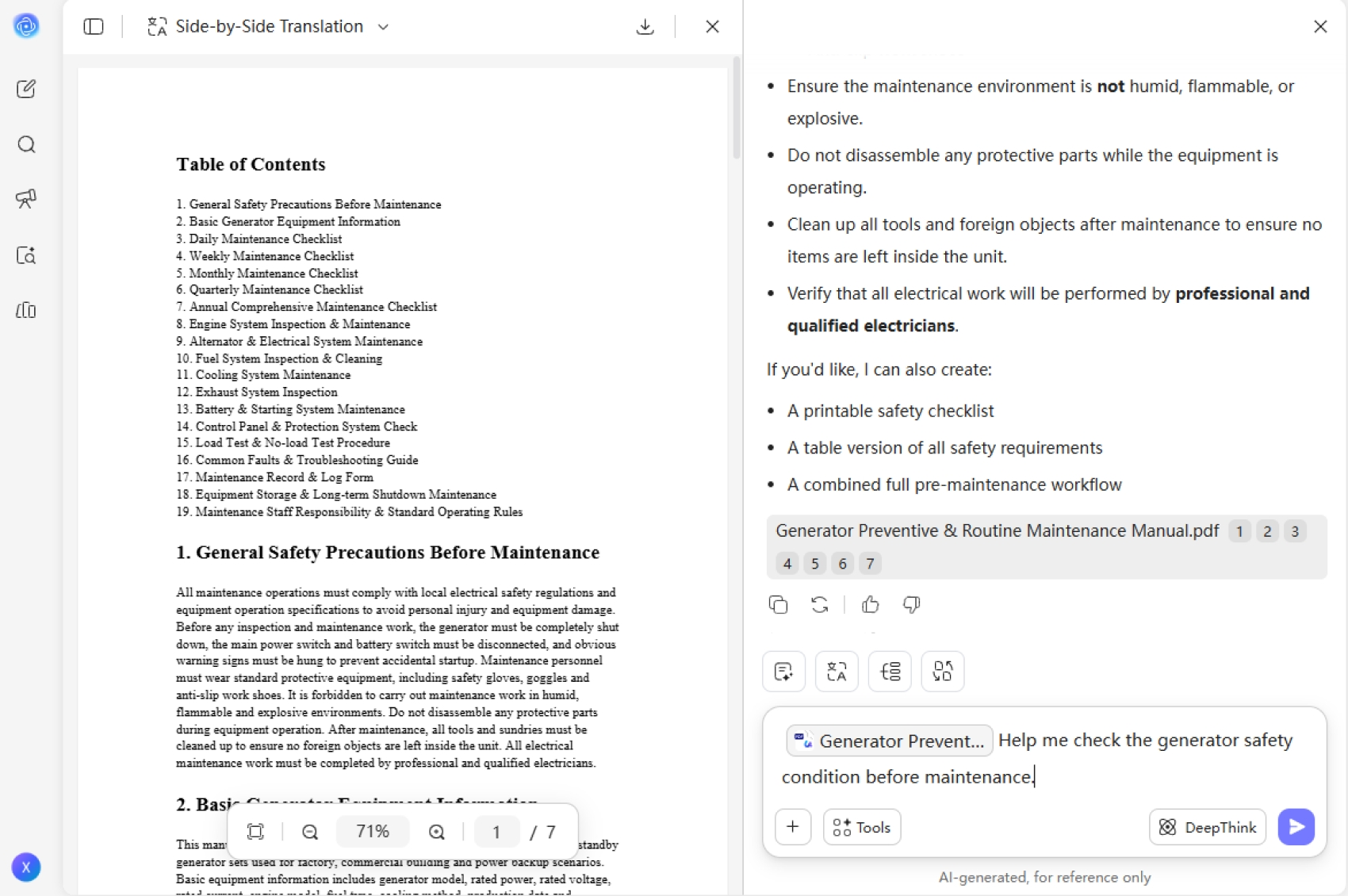Send the message with the arrow button
1348x896 pixels.
pyautogui.click(x=1296, y=827)
